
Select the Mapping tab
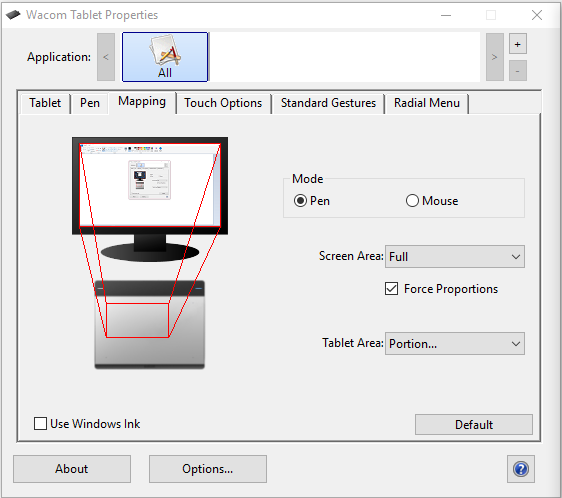pyautogui.click(x=142, y=102)
